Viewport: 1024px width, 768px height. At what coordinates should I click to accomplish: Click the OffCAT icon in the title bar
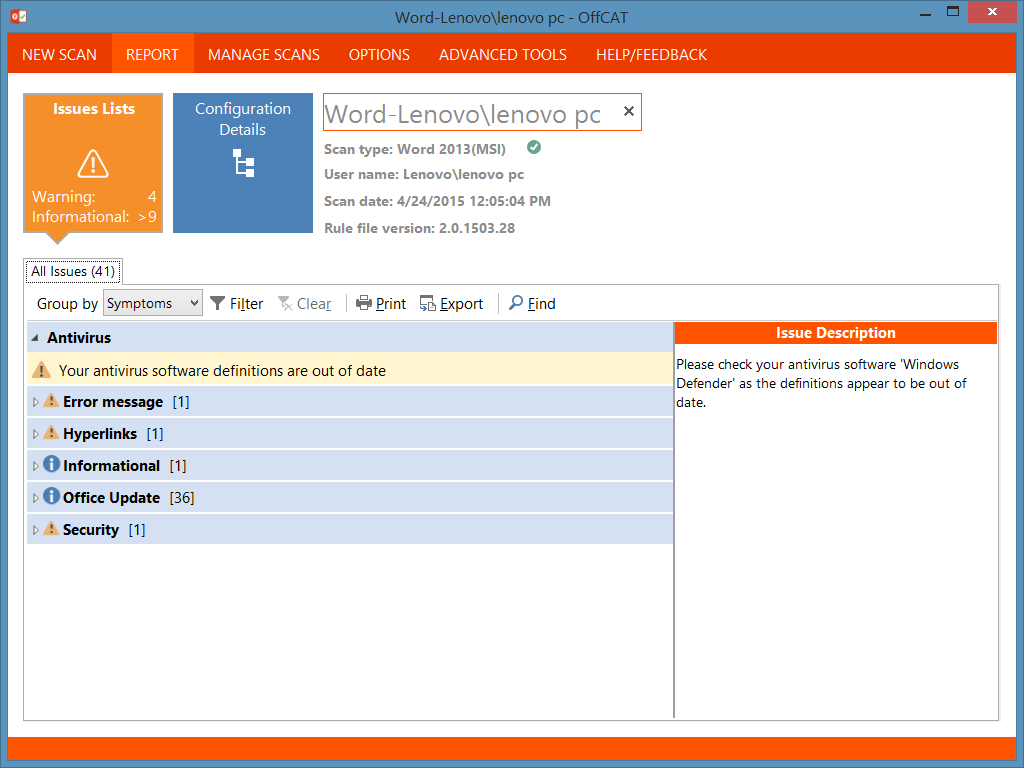coord(17,16)
